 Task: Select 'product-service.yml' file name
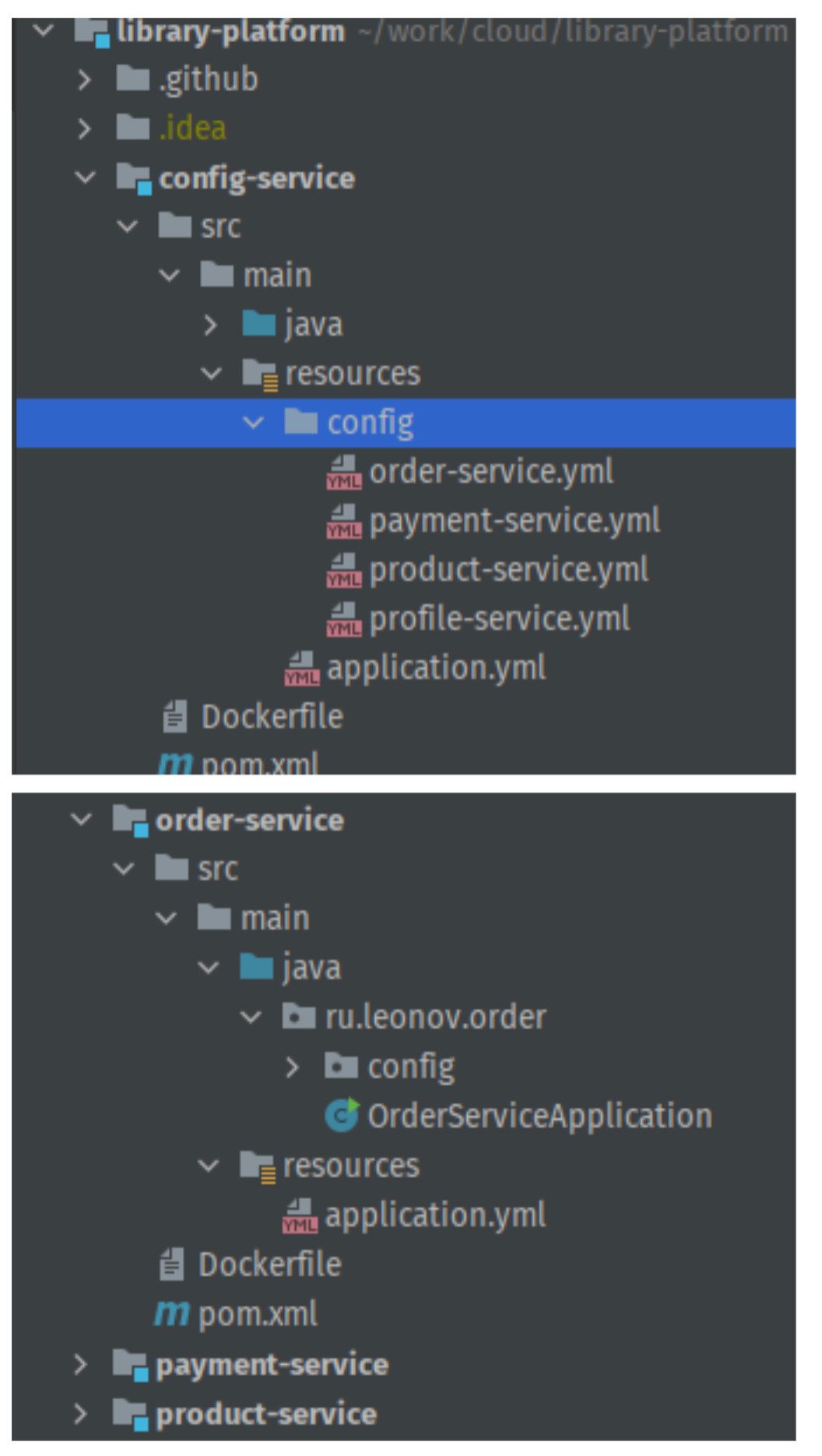tap(509, 570)
